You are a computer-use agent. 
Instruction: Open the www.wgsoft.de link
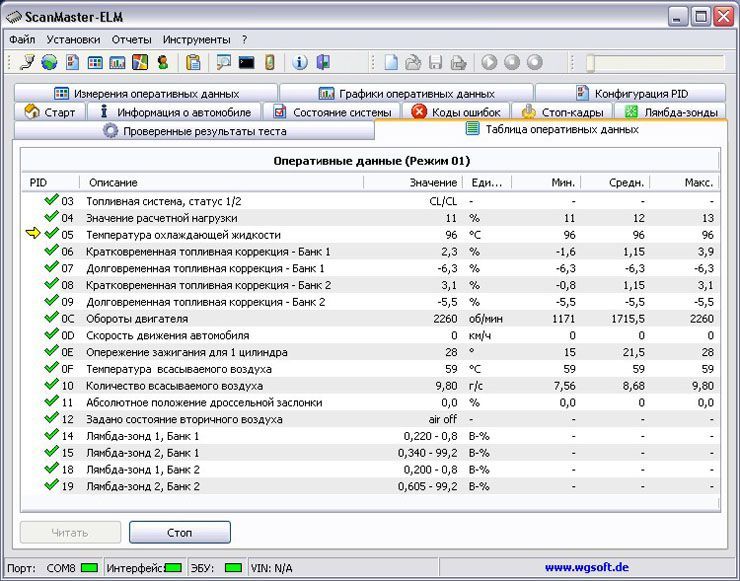(587, 567)
